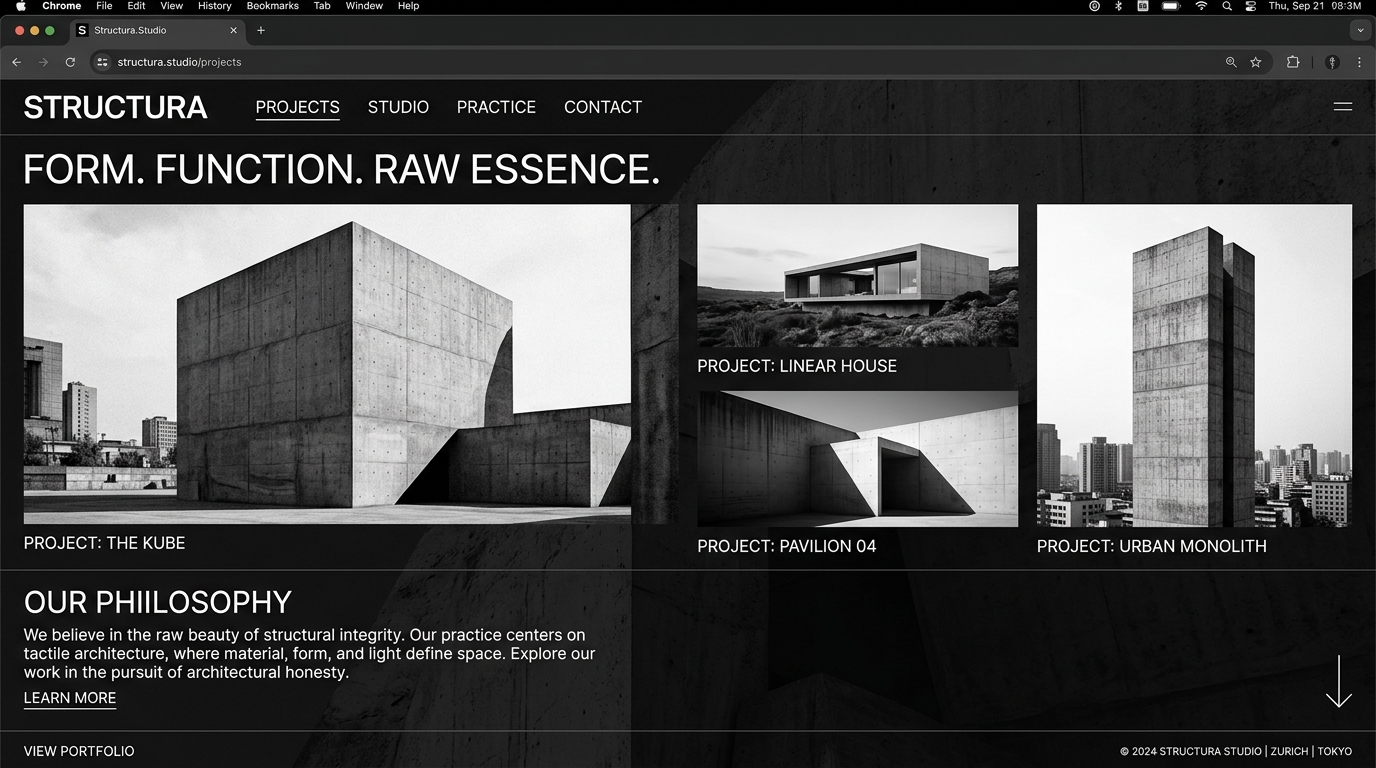The height and width of the screenshot is (768, 1376).
Task: Click the battery icon in menu bar
Action: 1171,6
